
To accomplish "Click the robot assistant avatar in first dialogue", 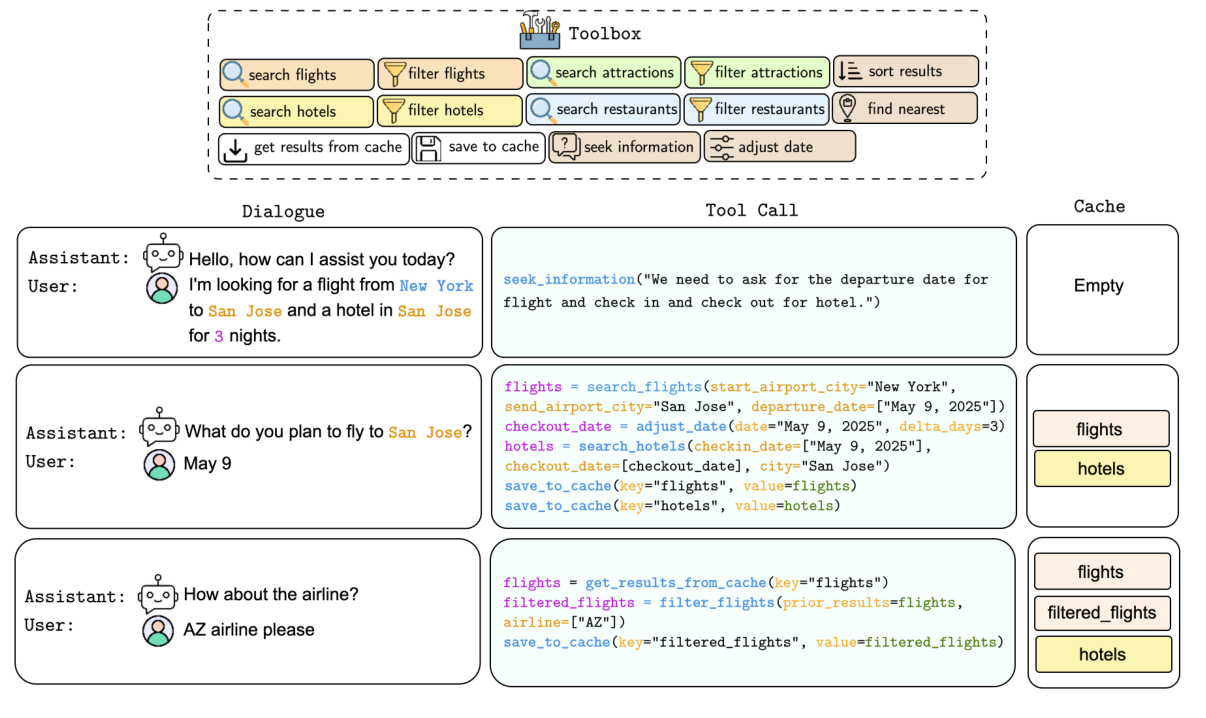I will pyautogui.click(x=162, y=254).
